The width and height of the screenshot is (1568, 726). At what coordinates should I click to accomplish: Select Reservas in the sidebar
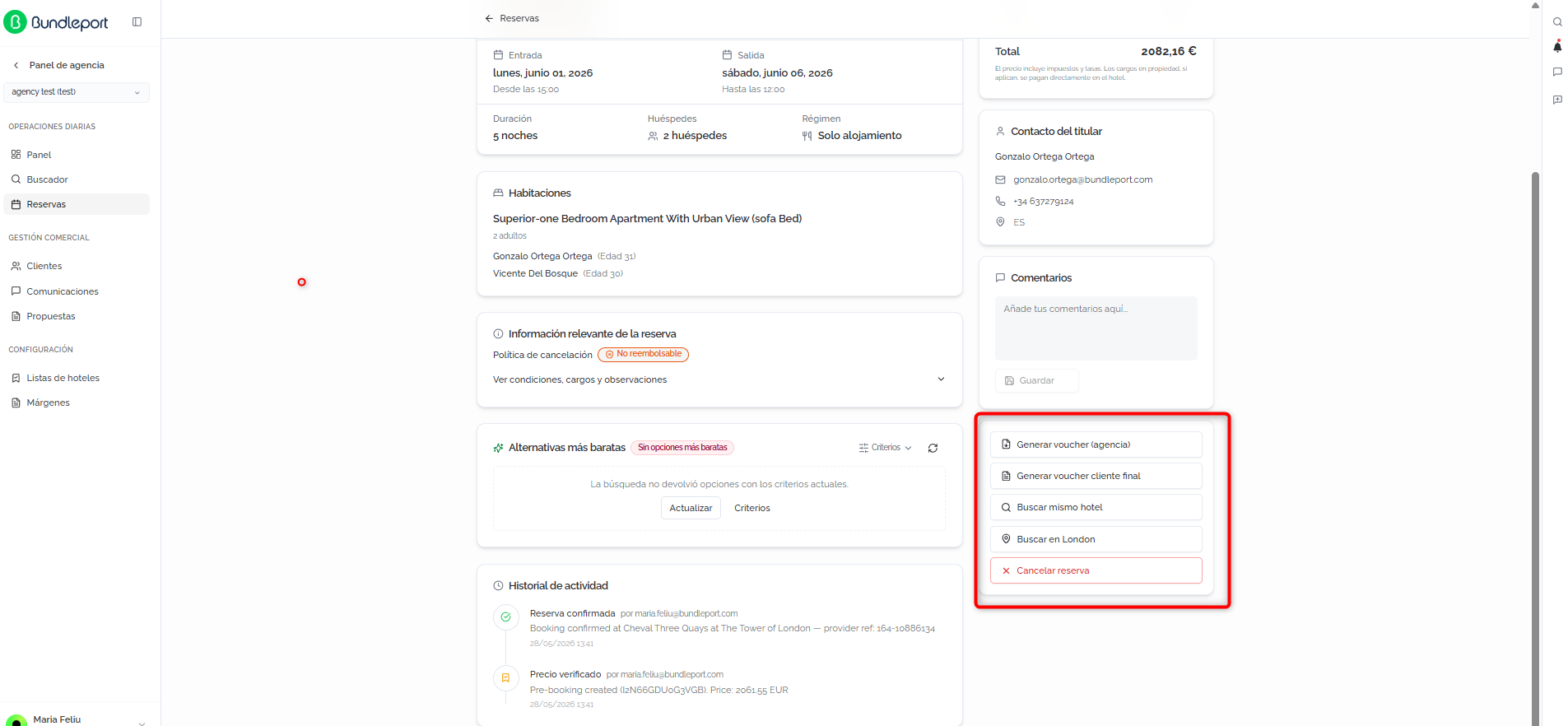(77, 204)
